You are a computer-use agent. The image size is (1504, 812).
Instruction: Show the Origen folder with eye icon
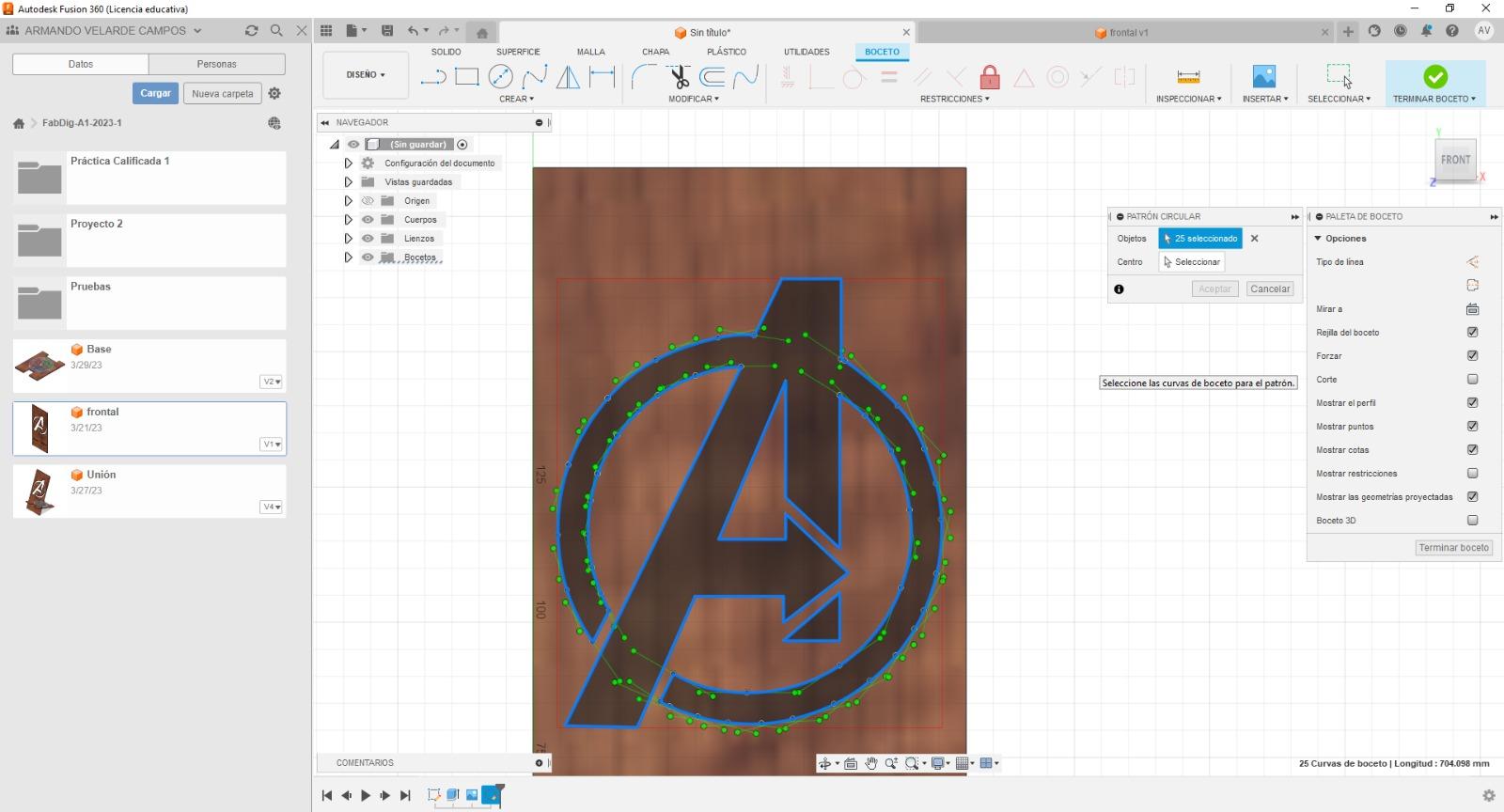tap(368, 201)
